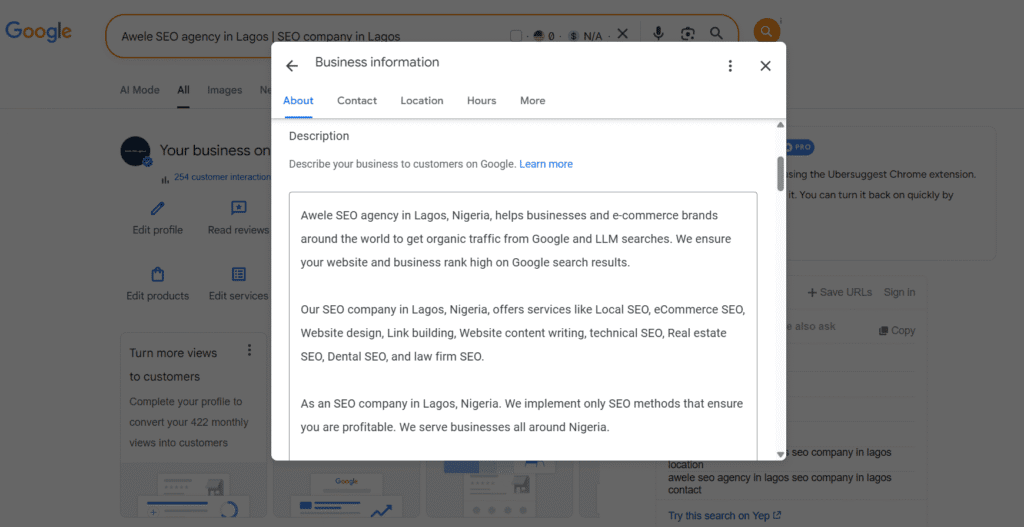Viewport: 1024px width, 527px height.
Task: Click the Google search box text
Action: 261,37
